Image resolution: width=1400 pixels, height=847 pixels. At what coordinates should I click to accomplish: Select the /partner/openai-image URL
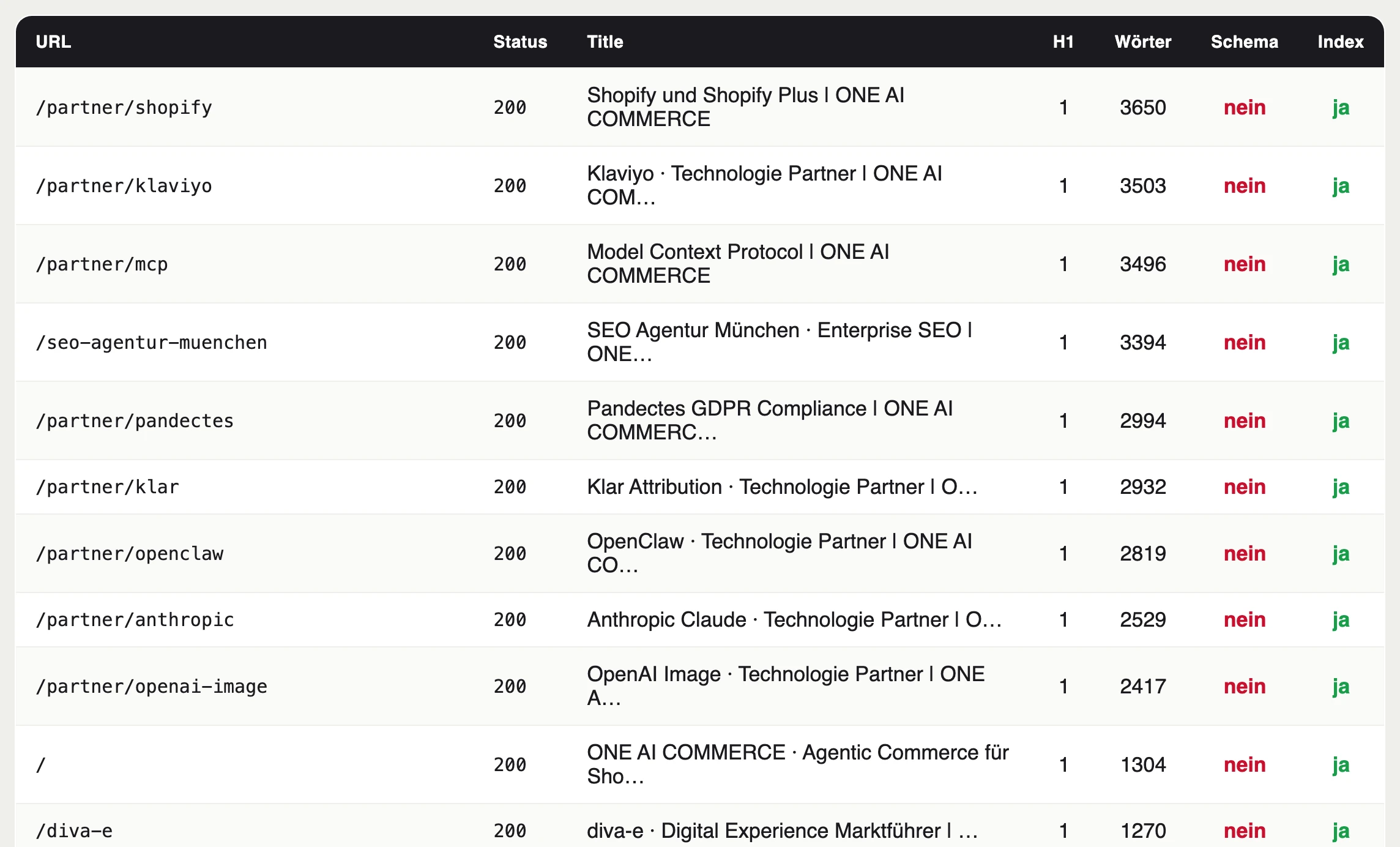click(x=151, y=686)
